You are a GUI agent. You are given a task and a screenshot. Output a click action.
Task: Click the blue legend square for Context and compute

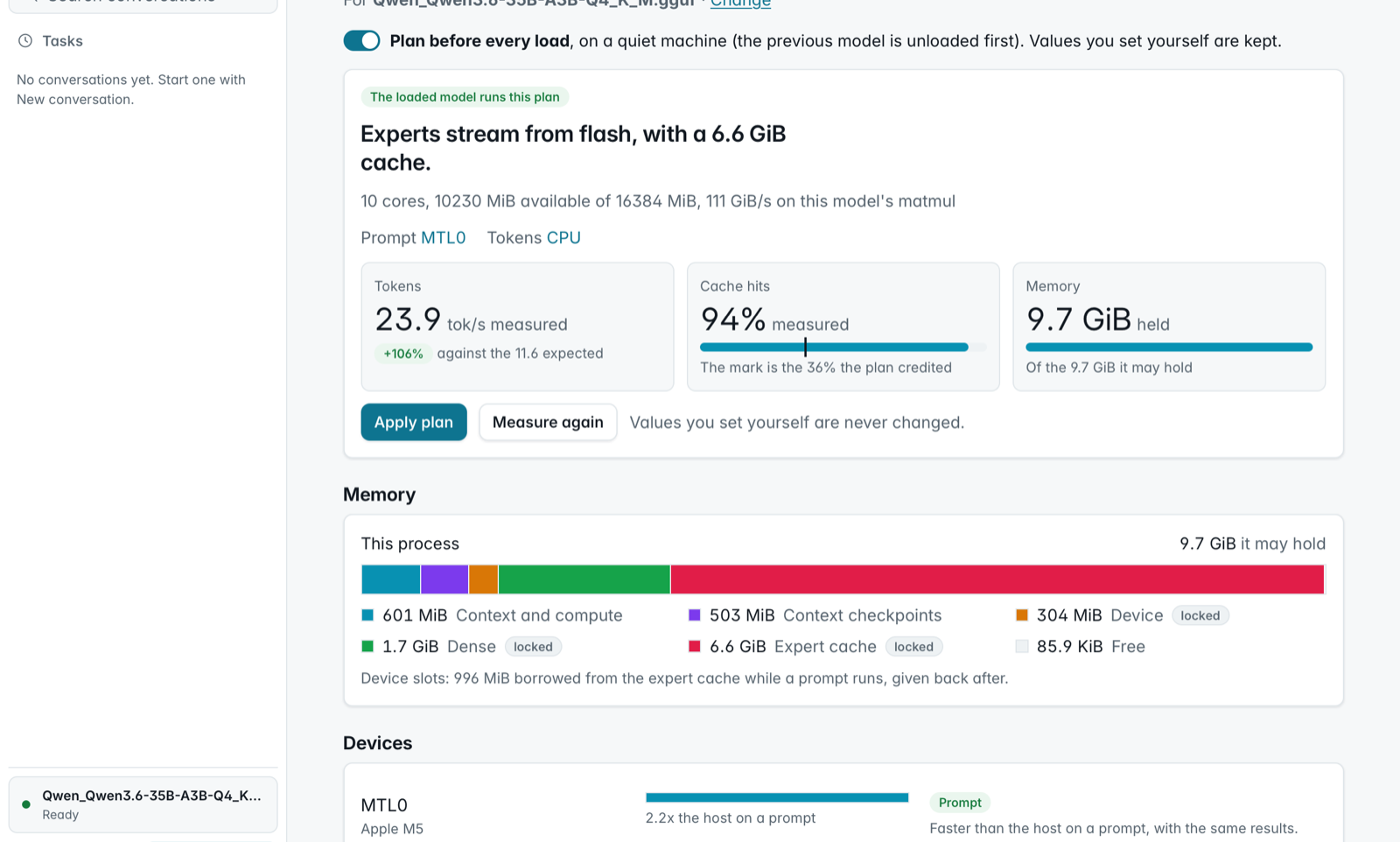click(x=367, y=615)
